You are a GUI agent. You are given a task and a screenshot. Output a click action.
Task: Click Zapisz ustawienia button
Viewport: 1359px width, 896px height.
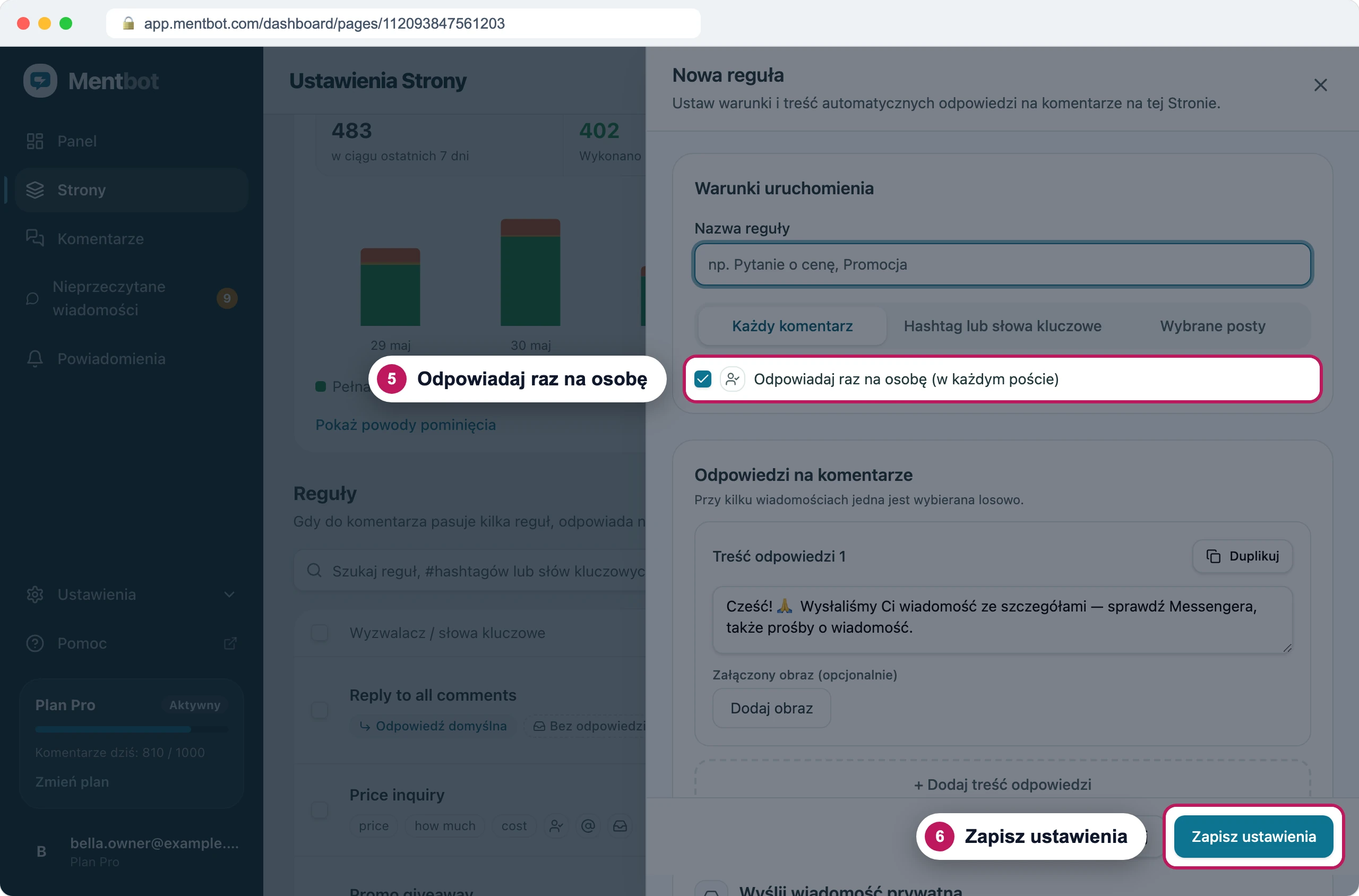click(1253, 837)
